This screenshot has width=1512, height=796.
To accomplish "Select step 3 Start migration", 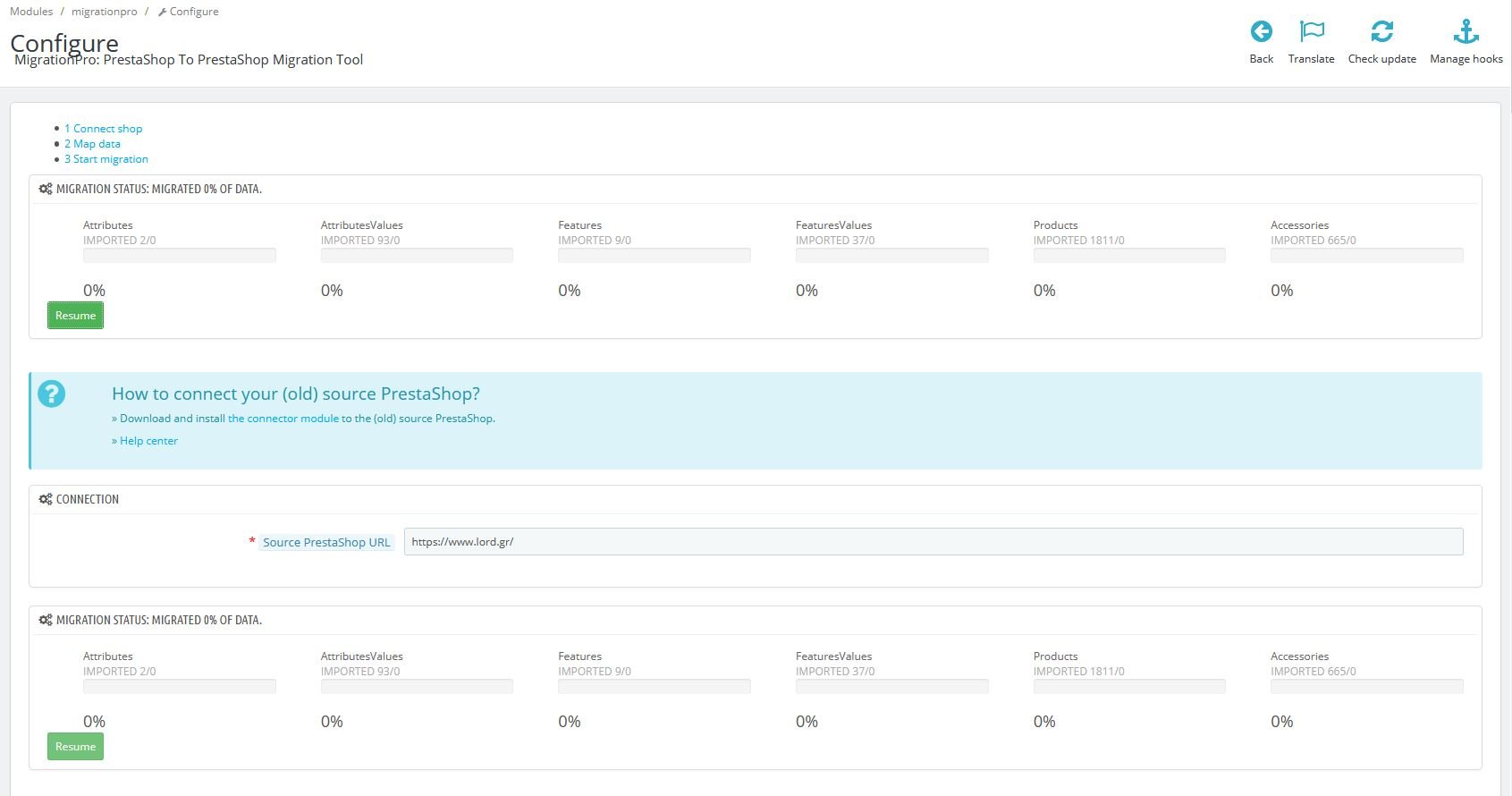I will click(106, 159).
